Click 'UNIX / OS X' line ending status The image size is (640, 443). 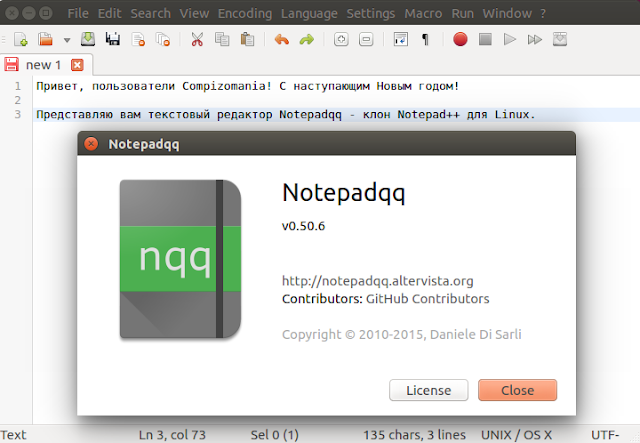[516, 435]
